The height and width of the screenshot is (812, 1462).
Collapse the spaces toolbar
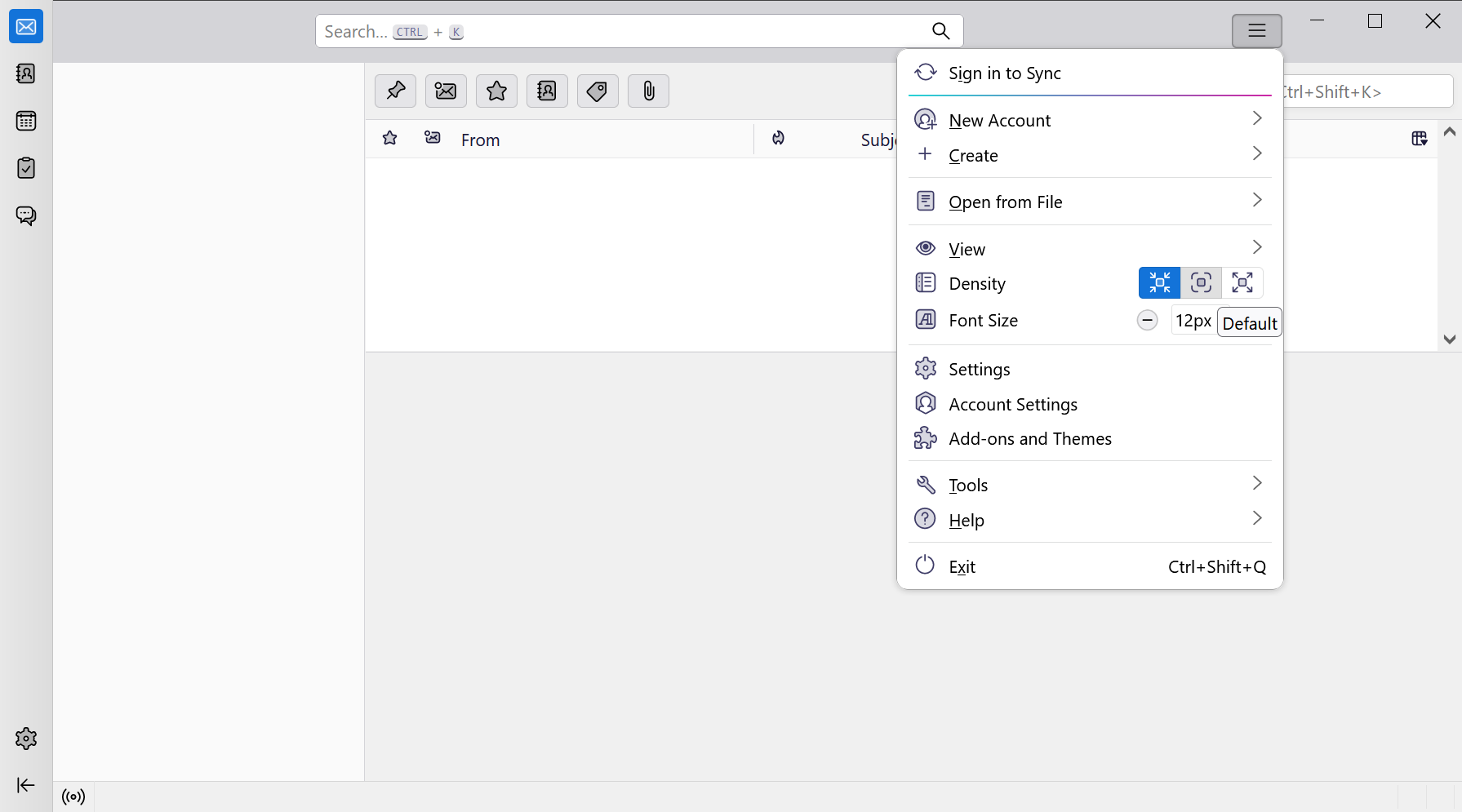(x=26, y=785)
